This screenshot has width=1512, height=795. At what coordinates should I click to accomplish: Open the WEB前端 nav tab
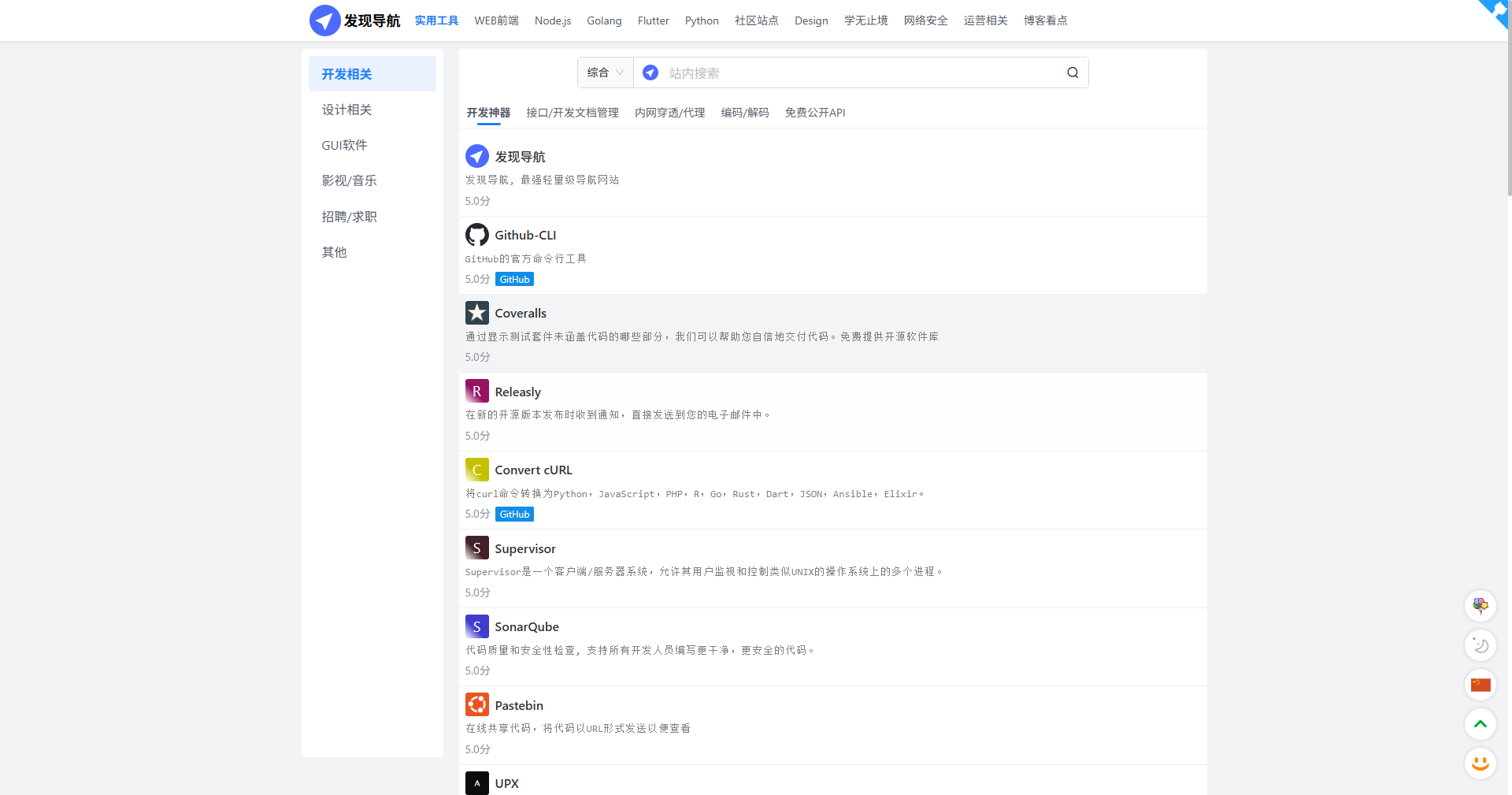pos(496,20)
